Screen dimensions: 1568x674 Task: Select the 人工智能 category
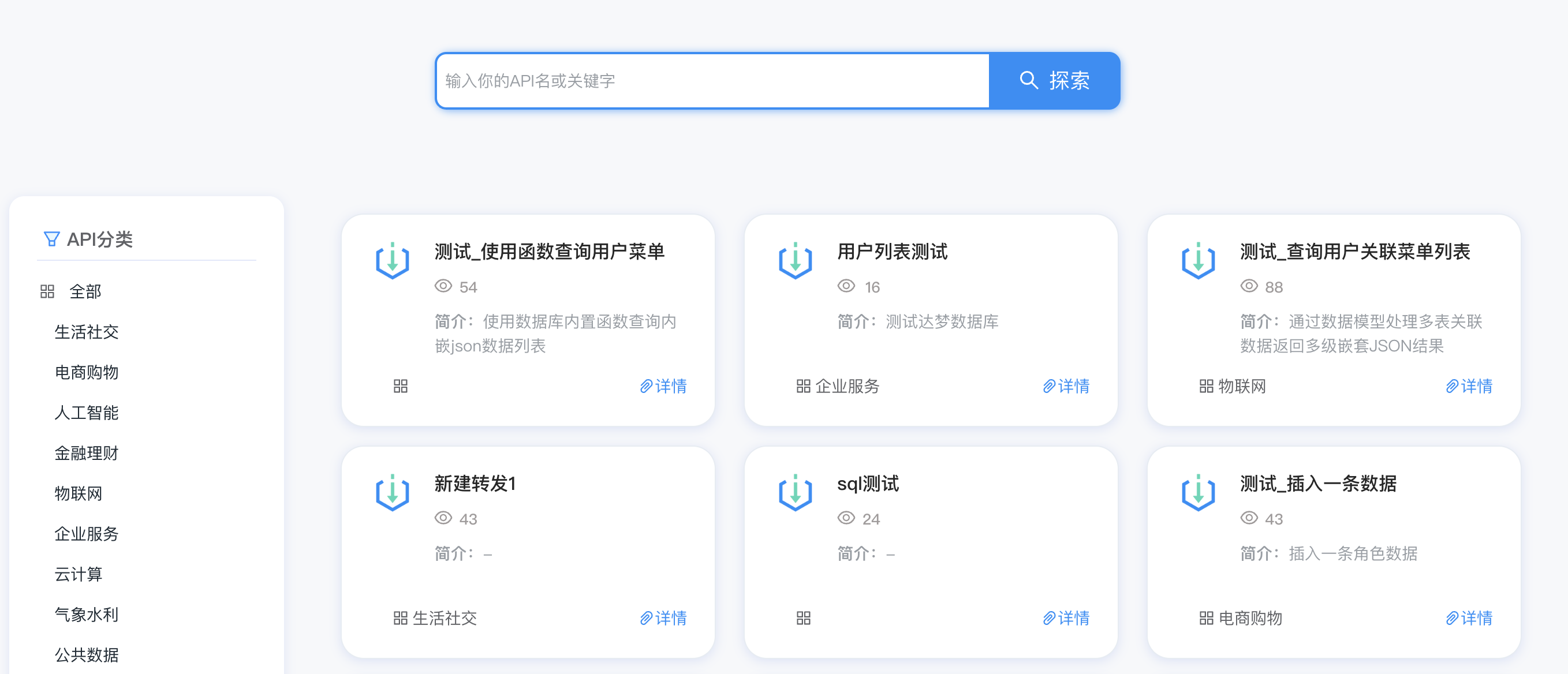click(87, 413)
